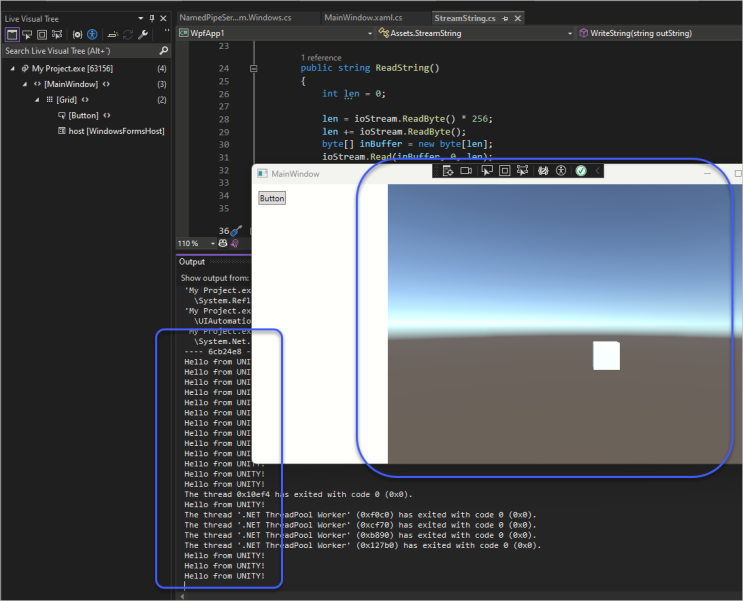Click Select Element in MainWindow in-app toolbar
743x601 pixels.
click(487, 171)
